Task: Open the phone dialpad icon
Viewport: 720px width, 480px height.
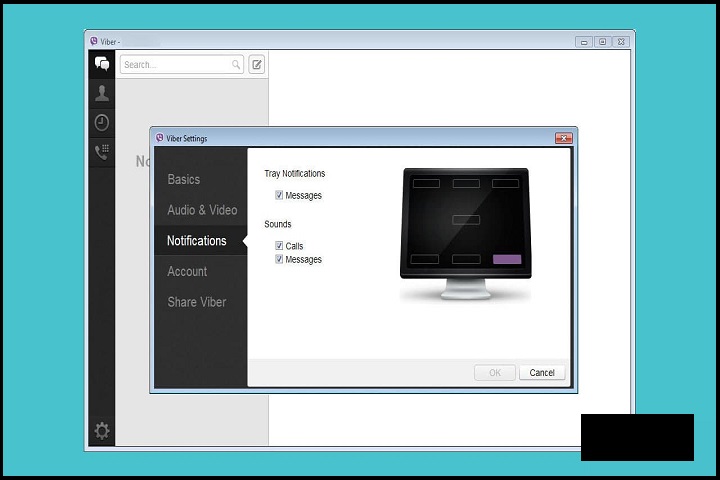Action: point(102,152)
